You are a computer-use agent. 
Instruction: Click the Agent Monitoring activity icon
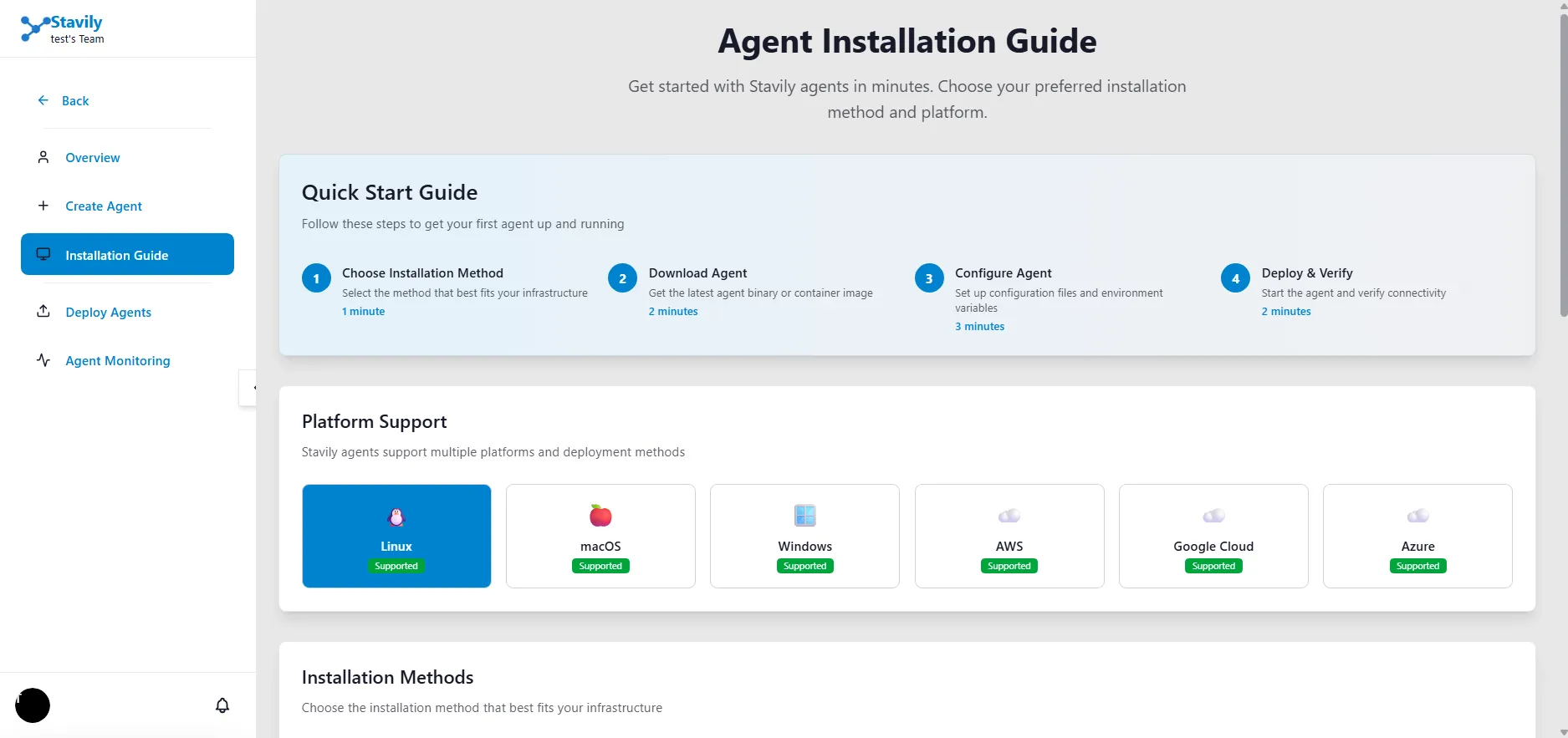point(43,360)
